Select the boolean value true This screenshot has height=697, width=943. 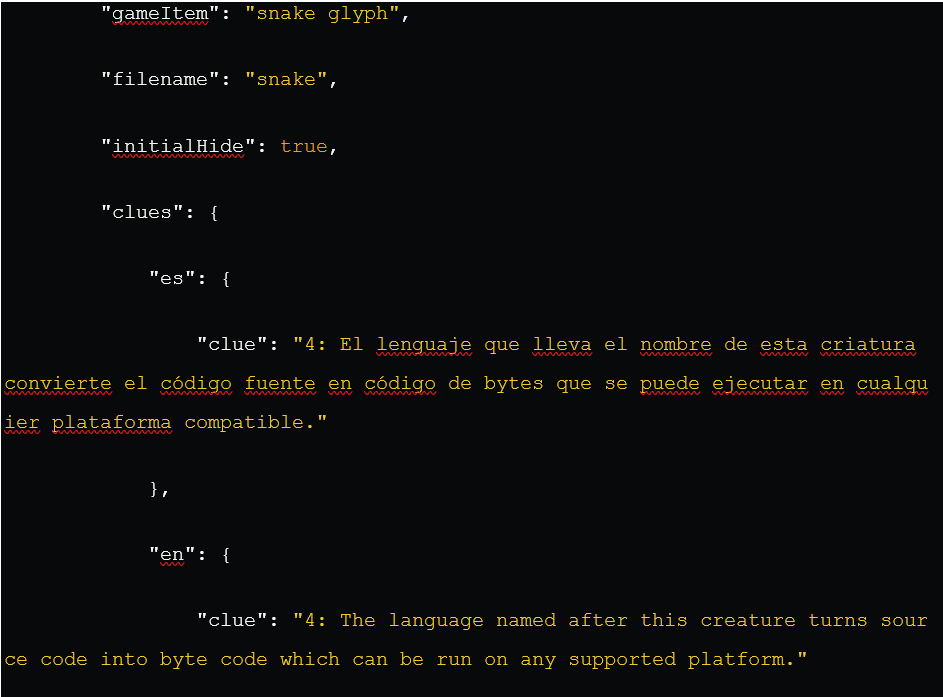pyautogui.click(x=303, y=146)
